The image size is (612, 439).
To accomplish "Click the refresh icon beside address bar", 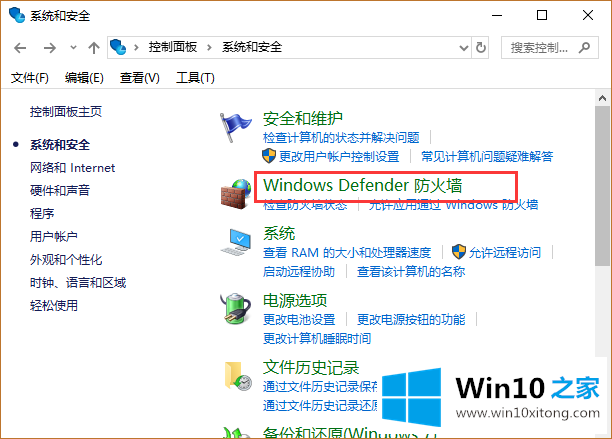I will (x=481, y=48).
